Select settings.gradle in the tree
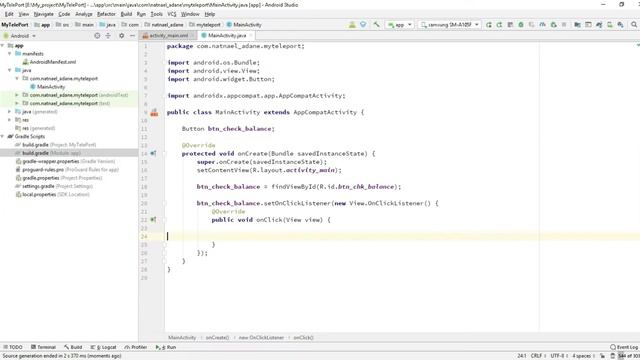The width and height of the screenshot is (640, 360). [54, 186]
